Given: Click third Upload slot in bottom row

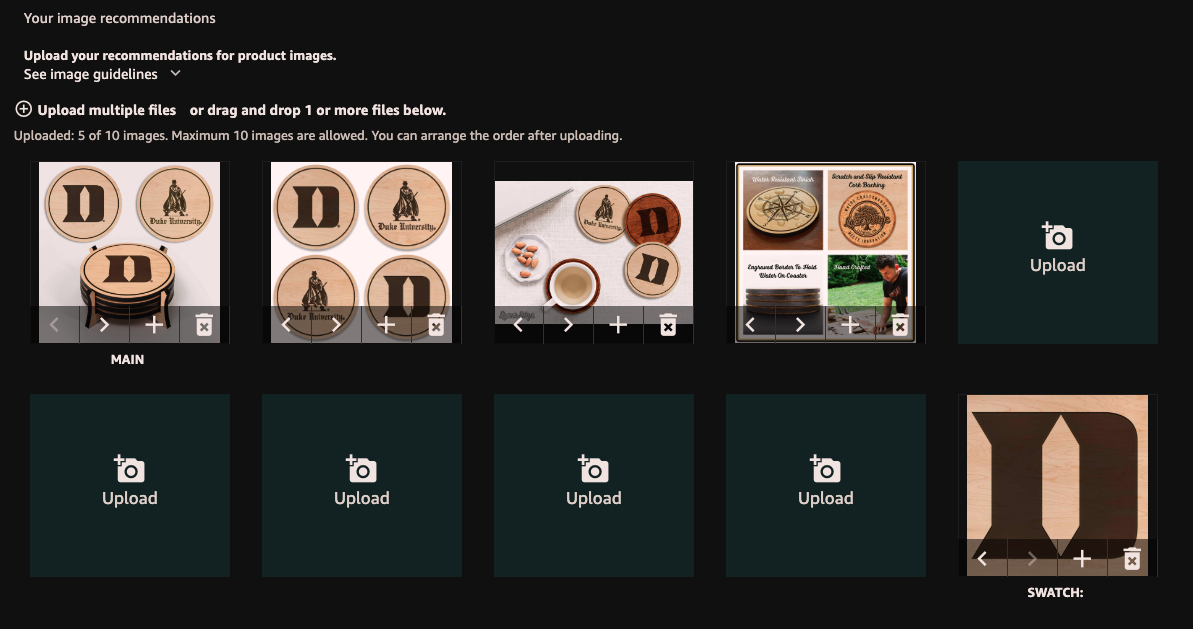Looking at the screenshot, I should [x=593, y=485].
